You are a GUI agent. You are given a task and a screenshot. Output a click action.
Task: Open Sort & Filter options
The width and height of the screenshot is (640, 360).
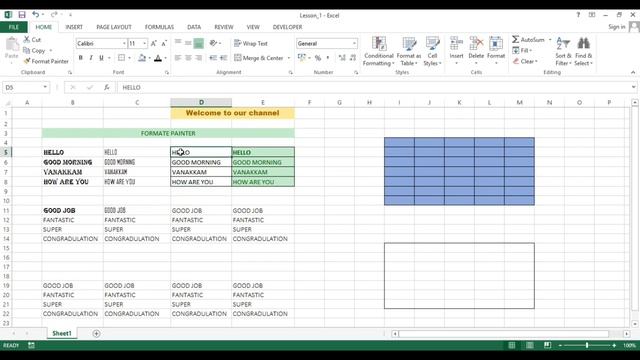tap(563, 51)
